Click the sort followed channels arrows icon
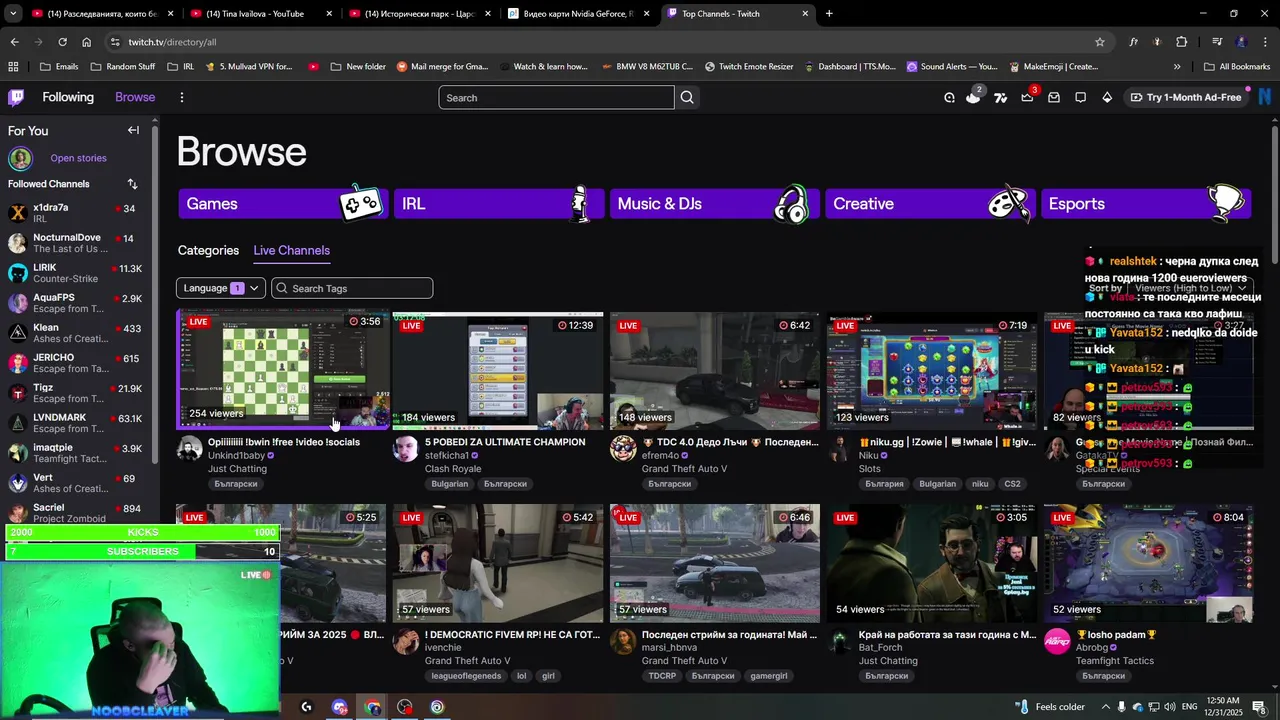The height and width of the screenshot is (720, 1280). point(132,184)
